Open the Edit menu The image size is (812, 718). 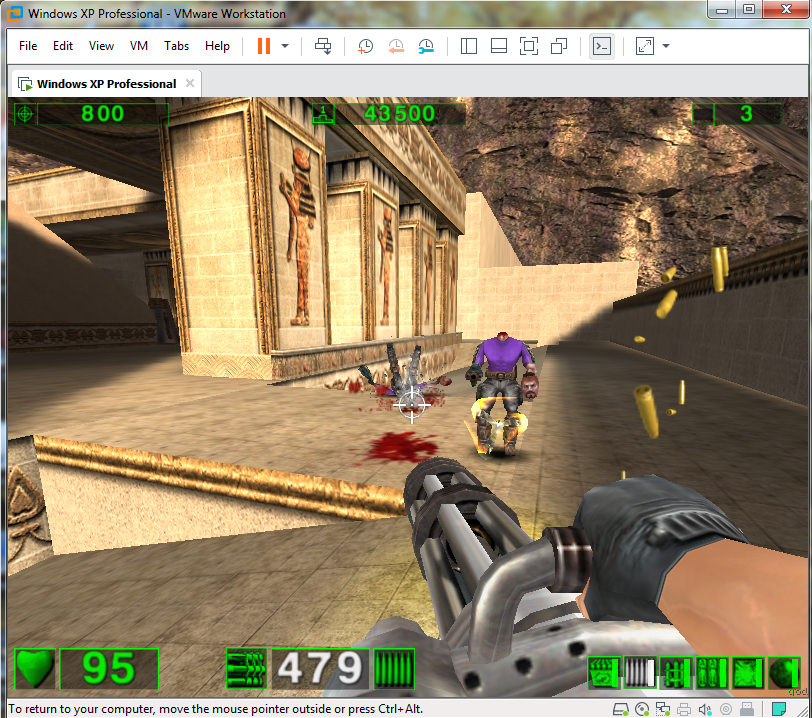(63, 46)
